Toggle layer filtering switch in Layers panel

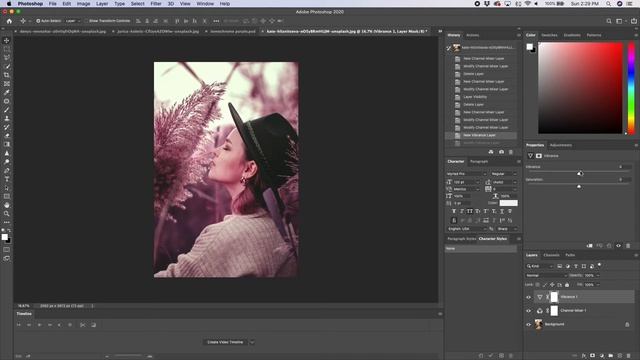599,265
